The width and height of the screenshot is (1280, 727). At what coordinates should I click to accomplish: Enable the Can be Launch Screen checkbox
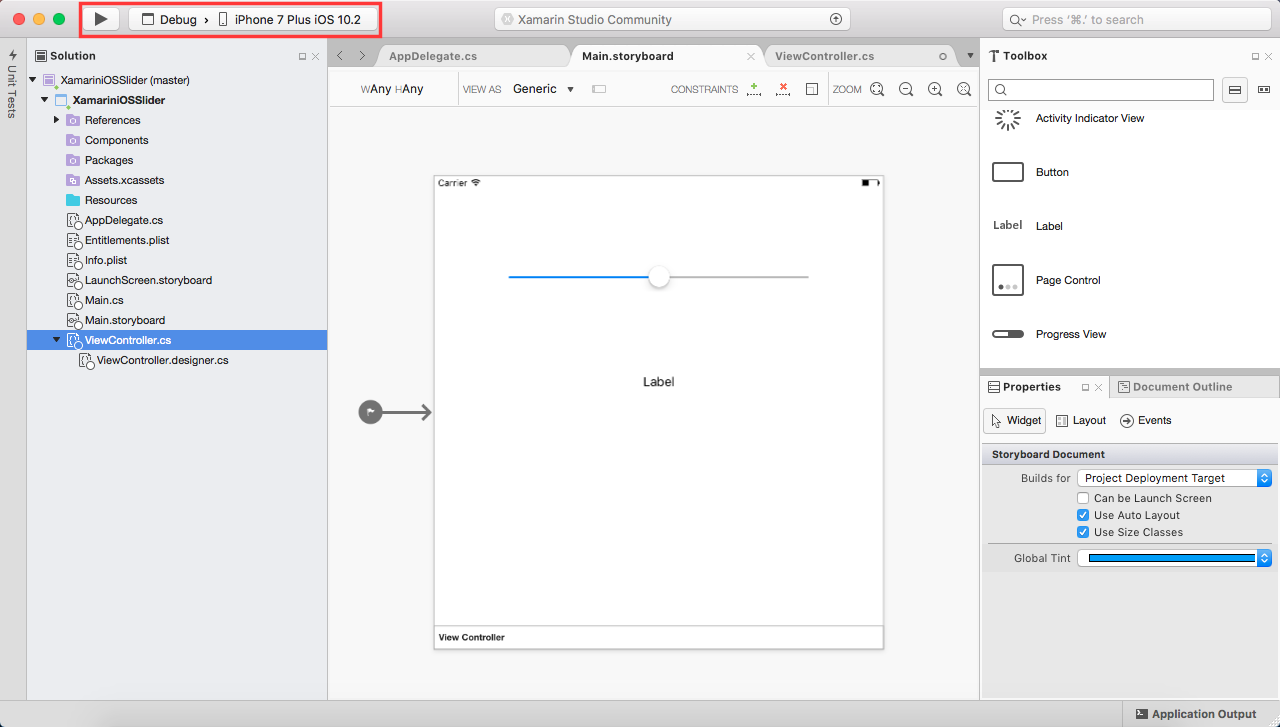(x=1083, y=498)
